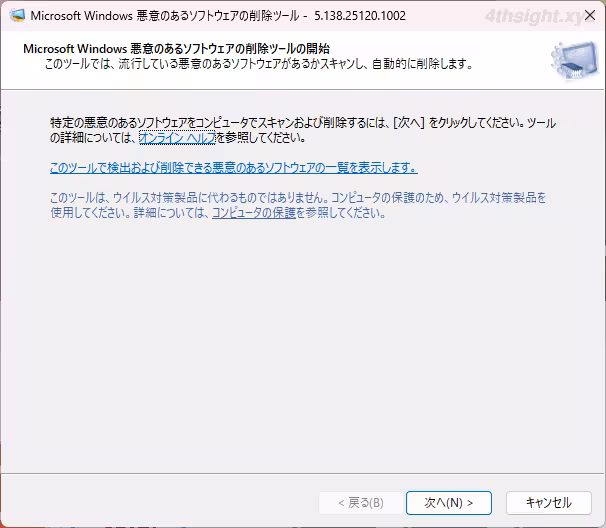Show the list of detectable malicious software
Screen dimensions: 606x528
[233, 168]
